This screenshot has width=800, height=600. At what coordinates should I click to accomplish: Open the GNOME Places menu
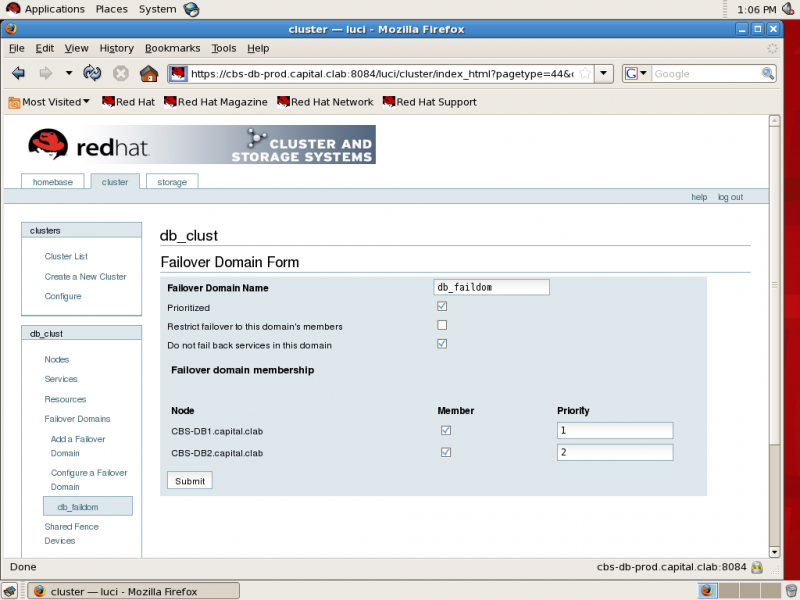[112, 9]
